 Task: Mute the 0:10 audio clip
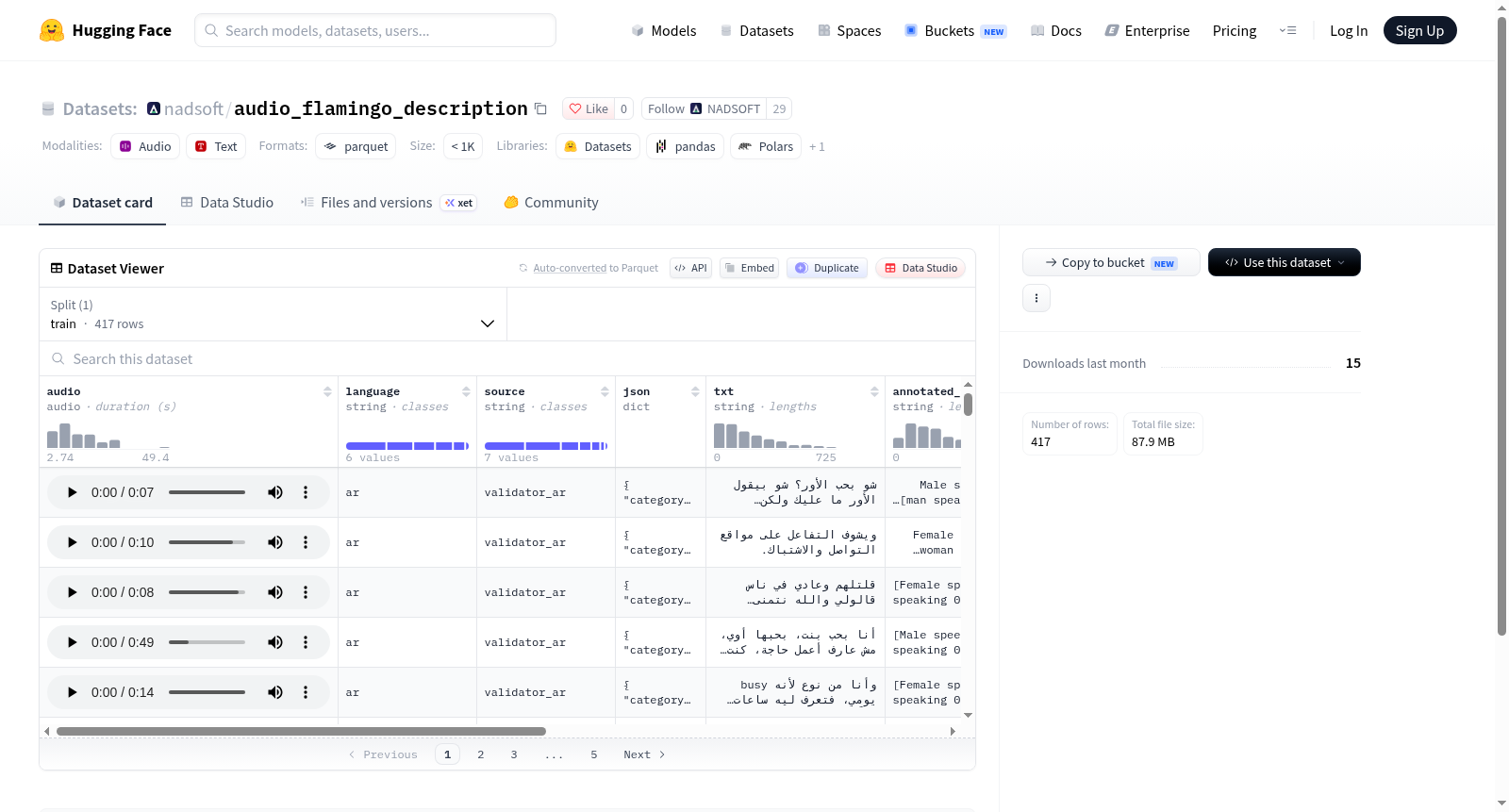point(275,542)
